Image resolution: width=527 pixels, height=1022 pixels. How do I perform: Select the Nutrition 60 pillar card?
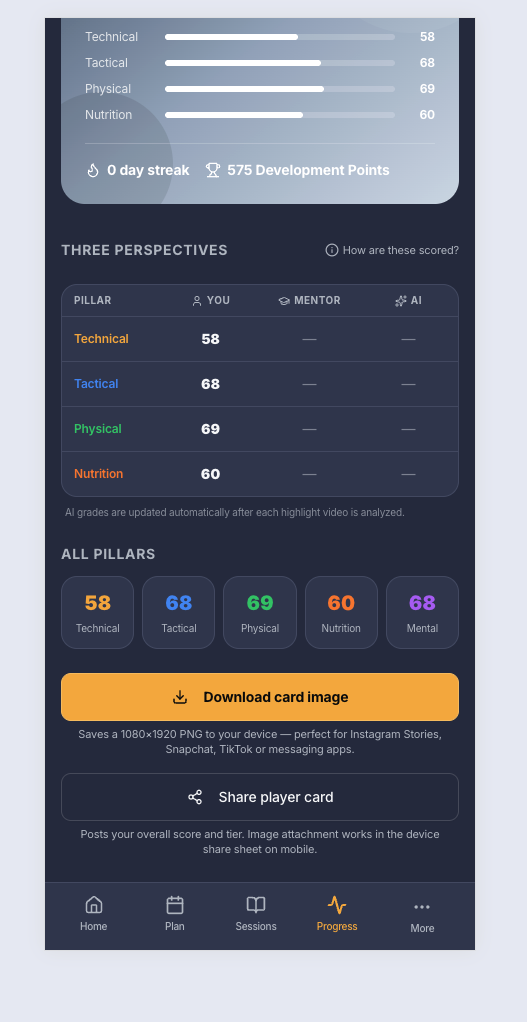click(341, 613)
